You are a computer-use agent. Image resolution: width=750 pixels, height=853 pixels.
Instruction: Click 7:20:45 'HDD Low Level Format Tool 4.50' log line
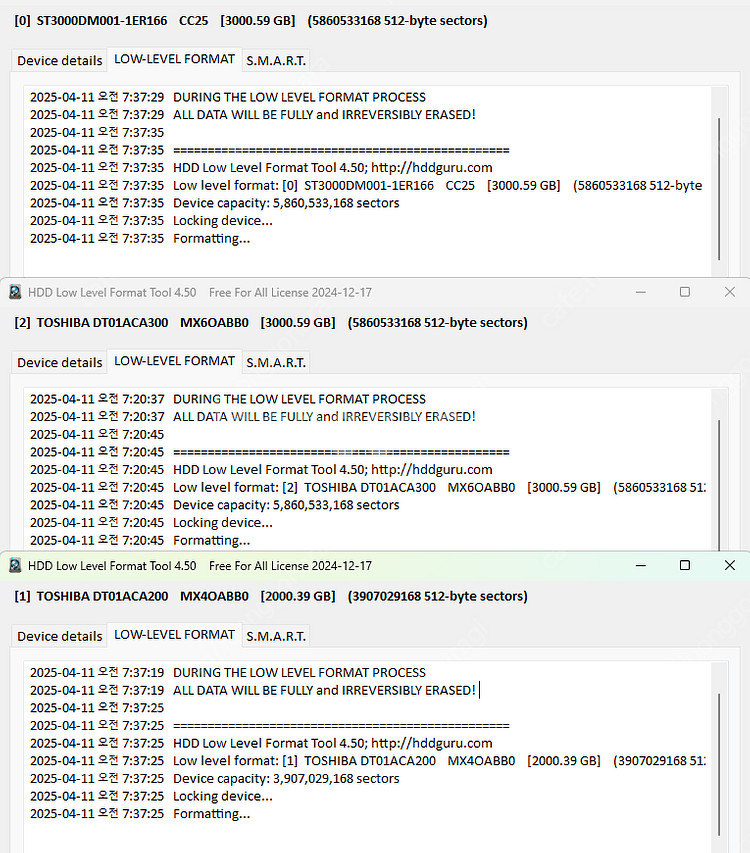click(261, 469)
